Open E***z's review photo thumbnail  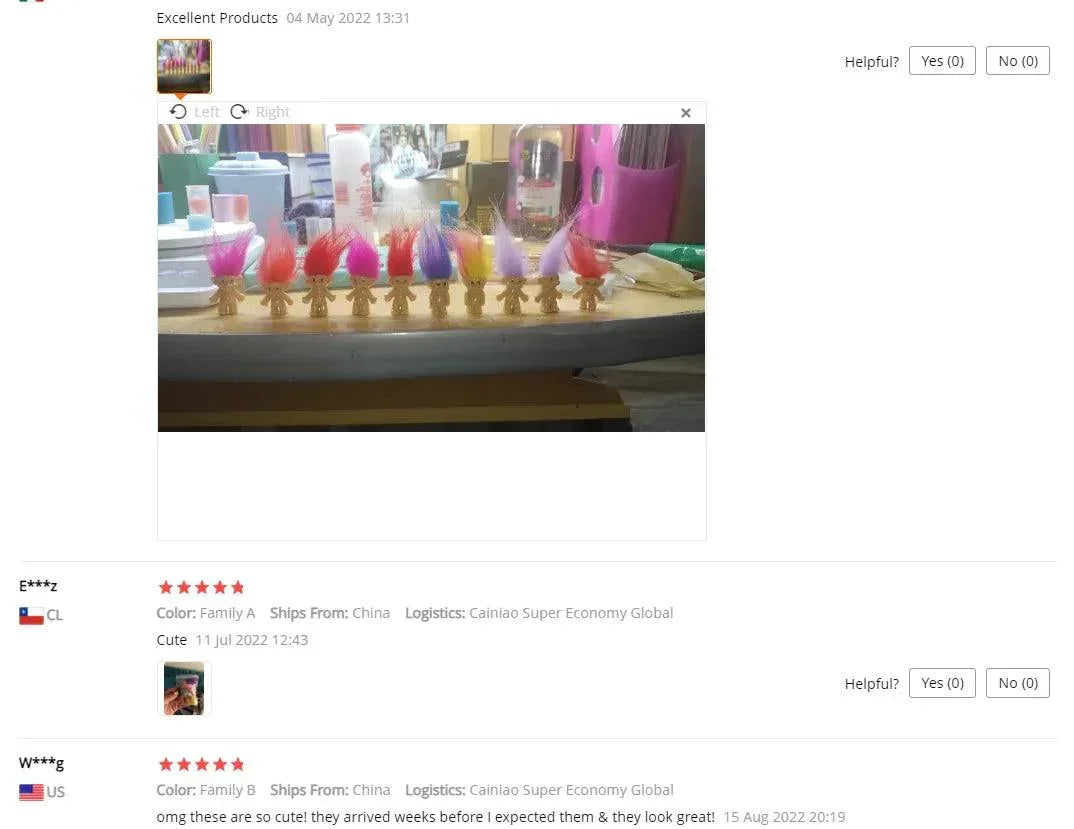tap(184, 689)
